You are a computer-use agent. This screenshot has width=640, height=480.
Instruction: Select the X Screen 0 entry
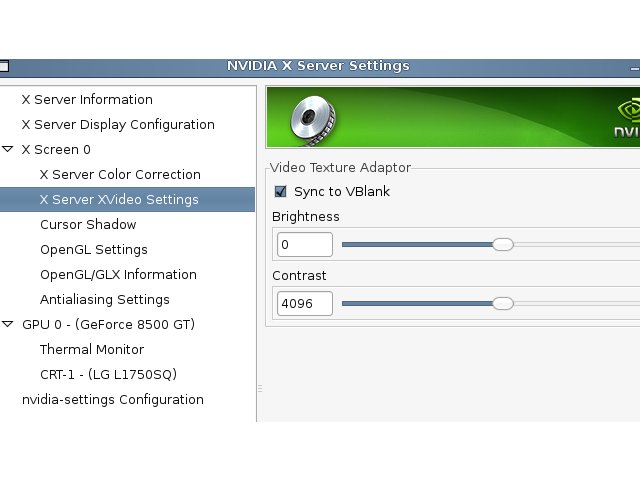point(56,150)
